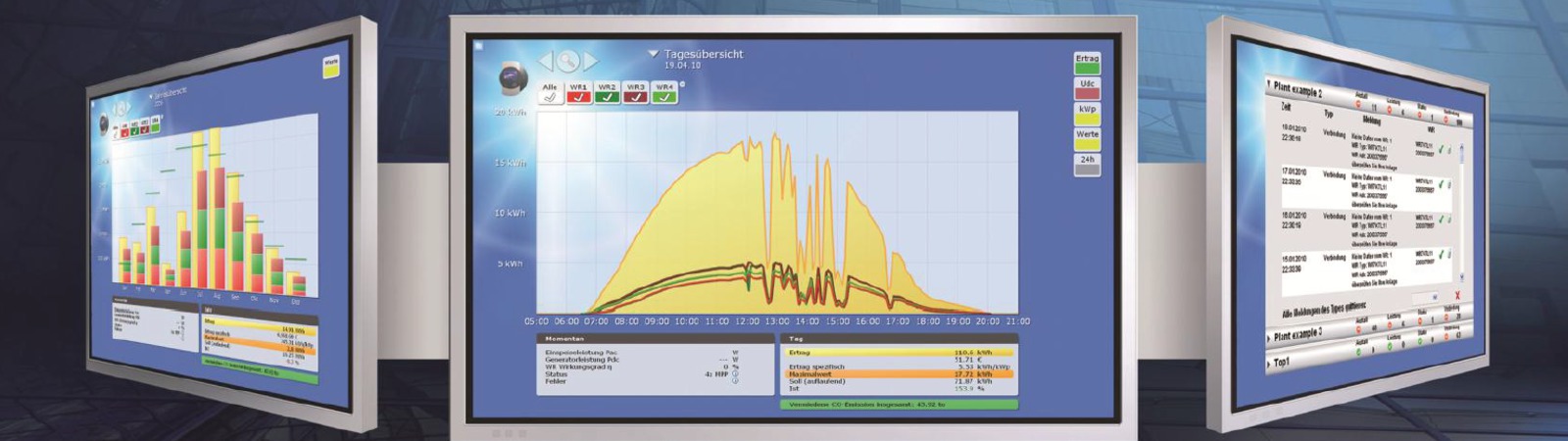Click the info icon next to Status
Image resolution: width=1568 pixels, height=441 pixels.
(x=735, y=374)
